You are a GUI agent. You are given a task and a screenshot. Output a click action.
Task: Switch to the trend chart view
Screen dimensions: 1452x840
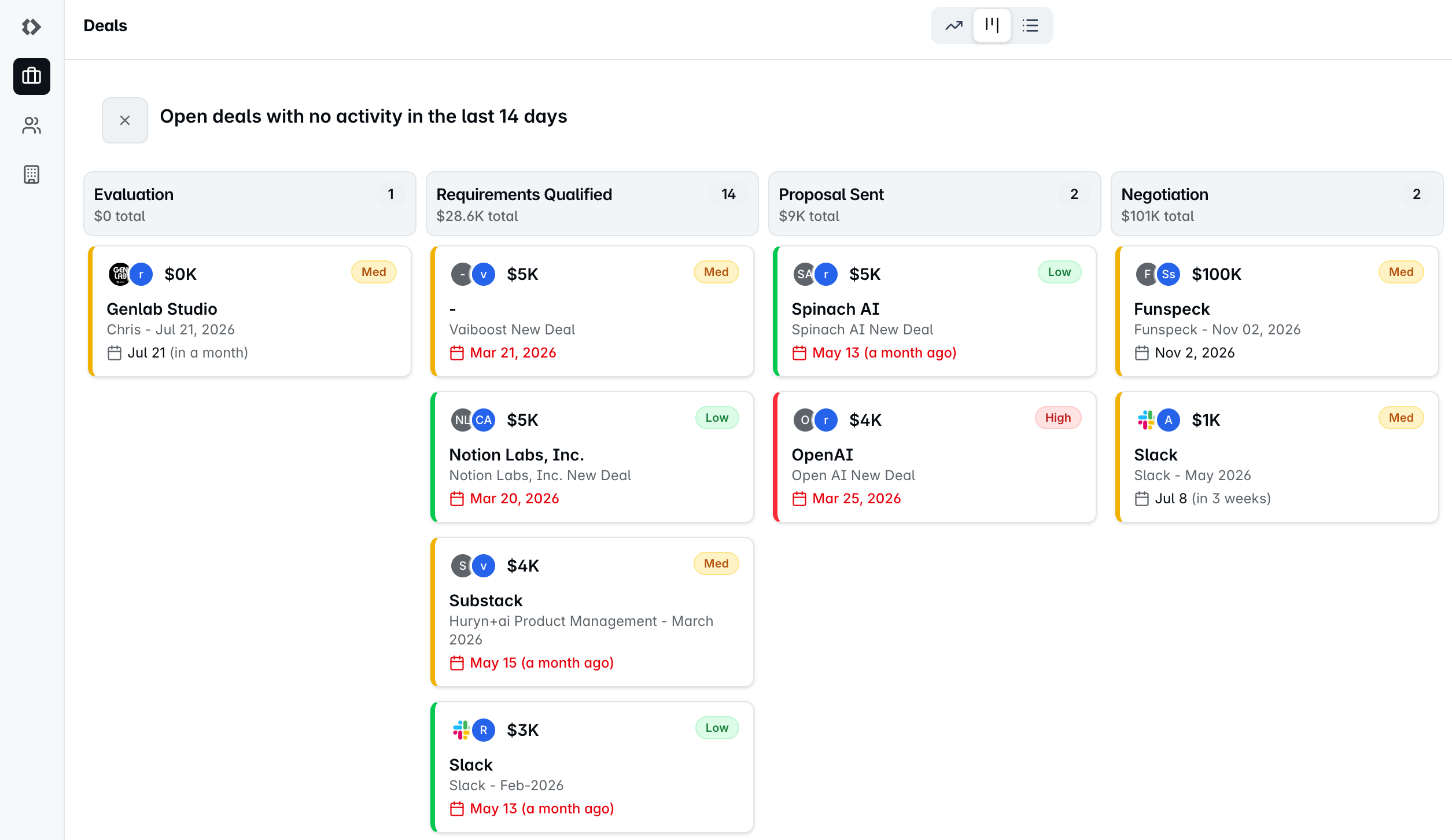954,25
